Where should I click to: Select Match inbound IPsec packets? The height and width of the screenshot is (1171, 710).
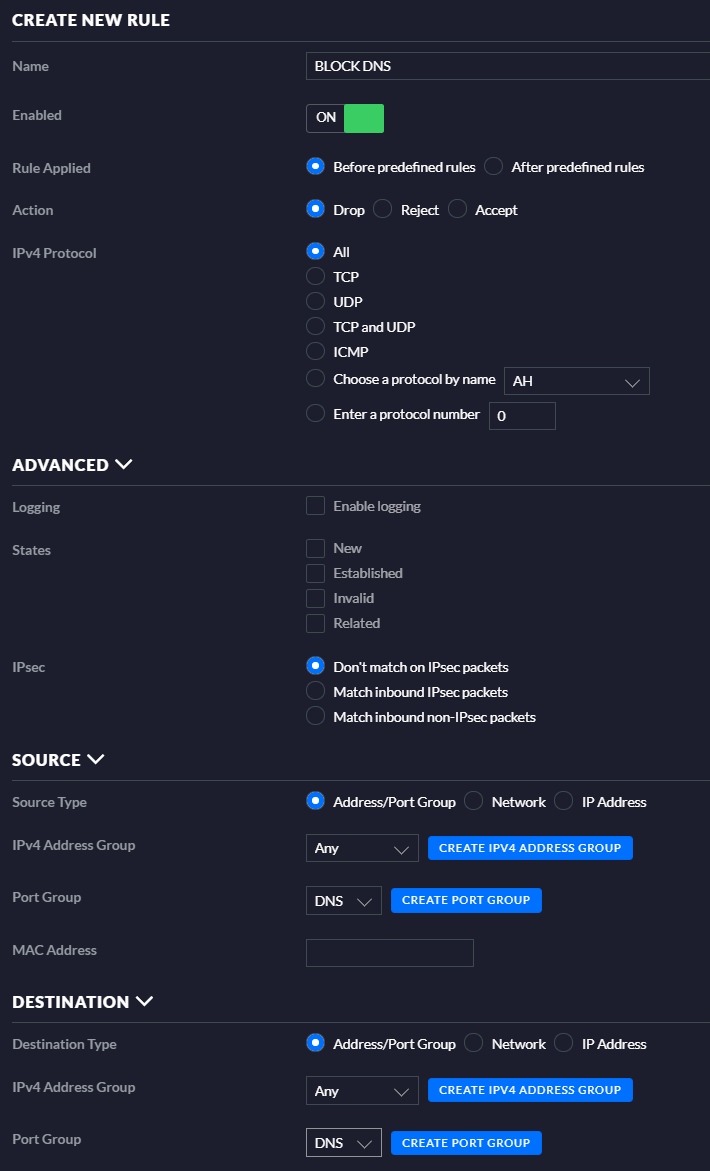tap(316, 692)
